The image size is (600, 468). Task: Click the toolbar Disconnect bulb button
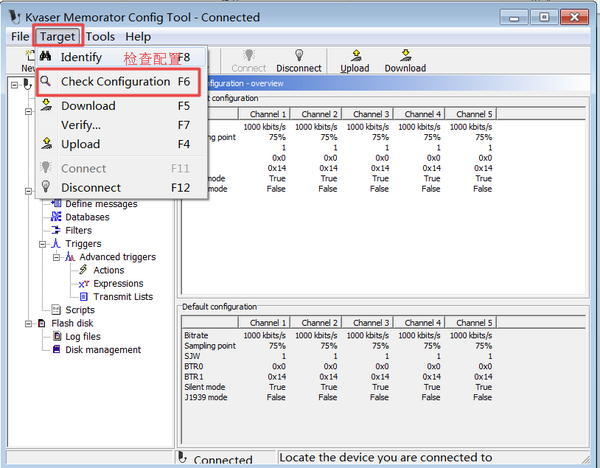299,60
